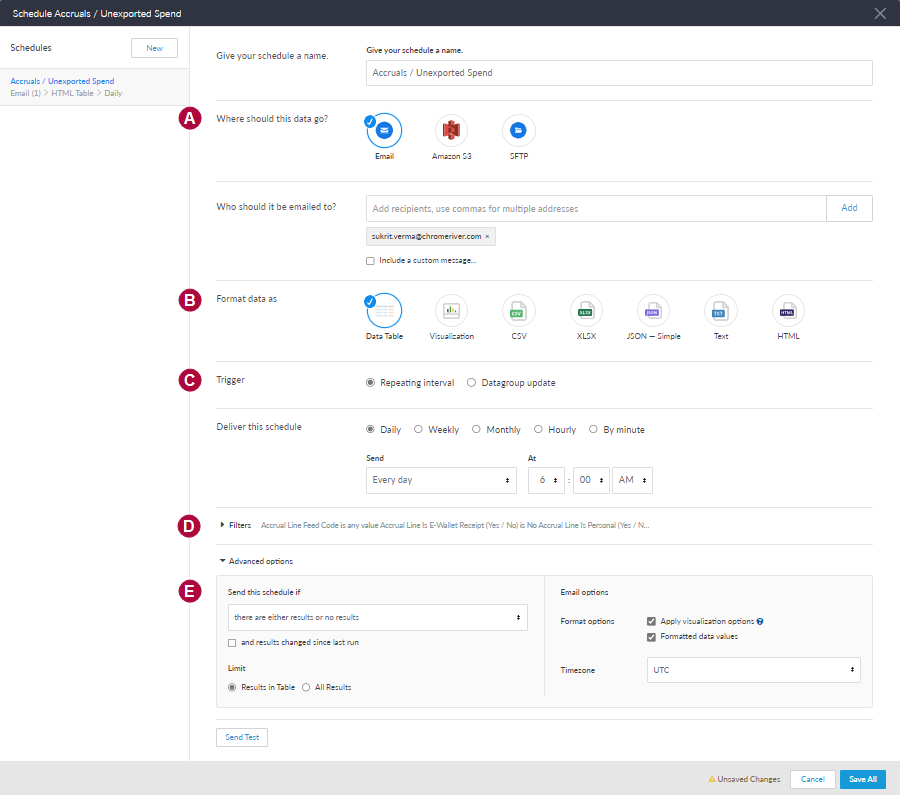Image resolution: width=900 pixels, height=795 pixels.
Task: Switch the trigger to Datagroup update
Action: 471,381
